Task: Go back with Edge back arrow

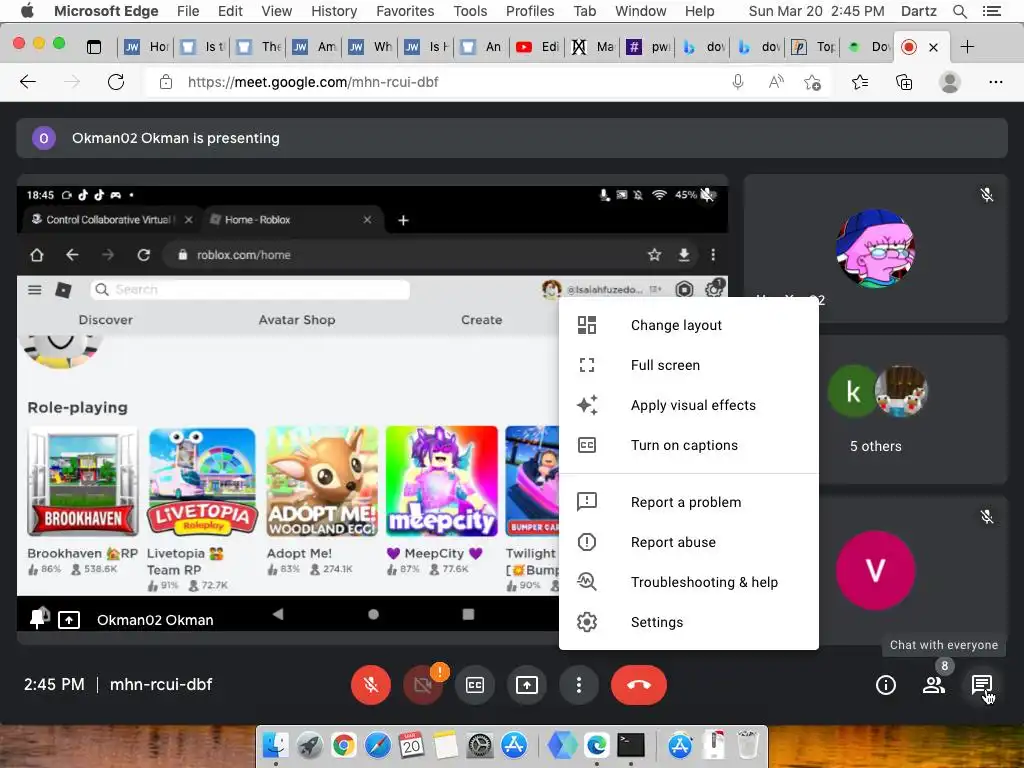Action: pyautogui.click(x=28, y=82)
